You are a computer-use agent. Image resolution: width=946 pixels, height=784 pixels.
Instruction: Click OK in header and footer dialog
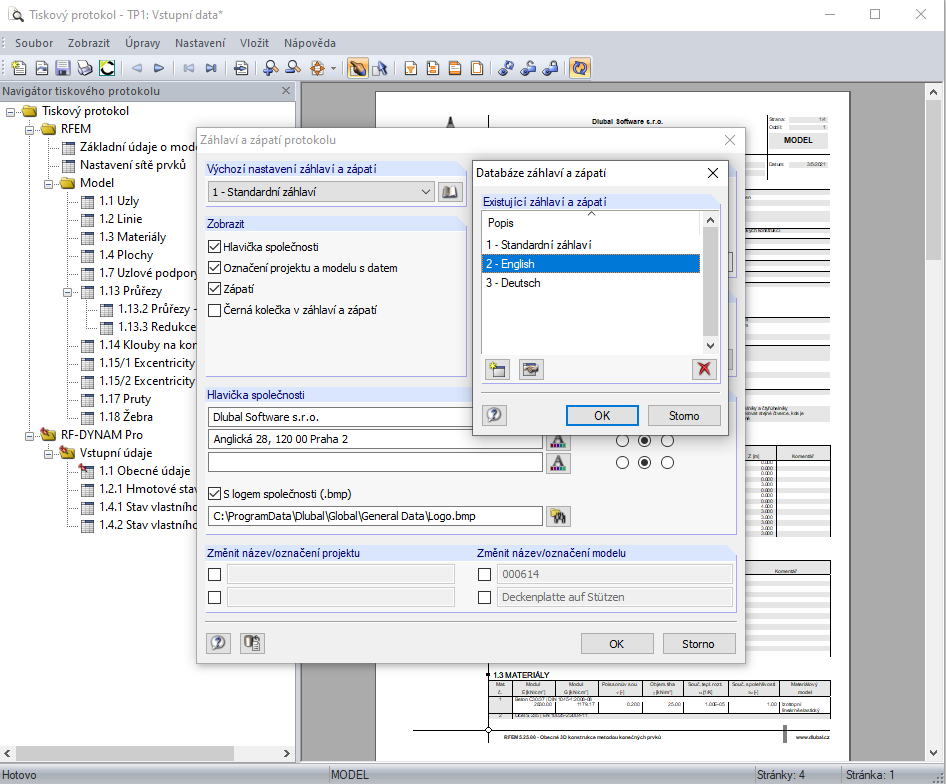(x=617, y=643)
